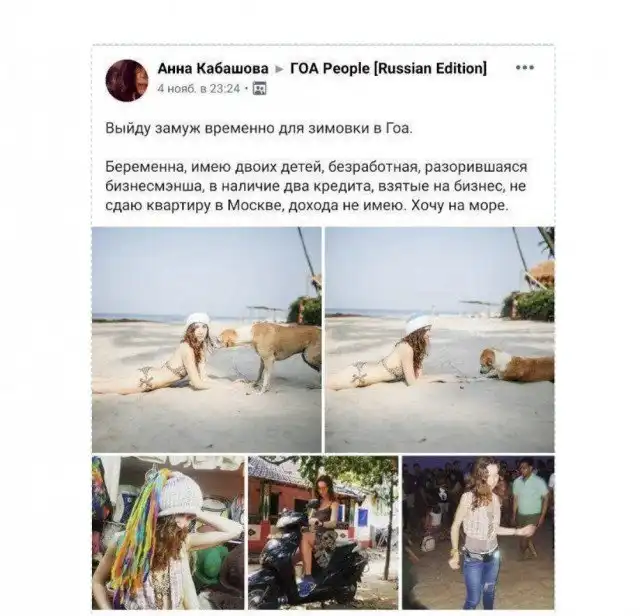This screenshot has width=640, height=616.
Task: Click the black scooter in the bottom middle photo
Action: (x=302, y=565)
